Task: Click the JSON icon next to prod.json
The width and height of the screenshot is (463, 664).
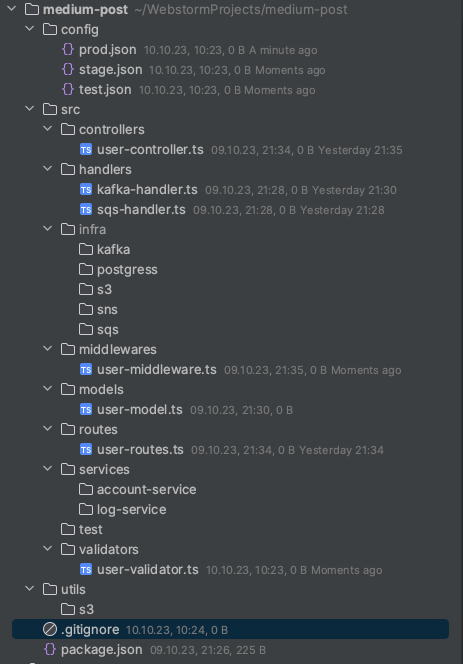Action: [68, 50]
